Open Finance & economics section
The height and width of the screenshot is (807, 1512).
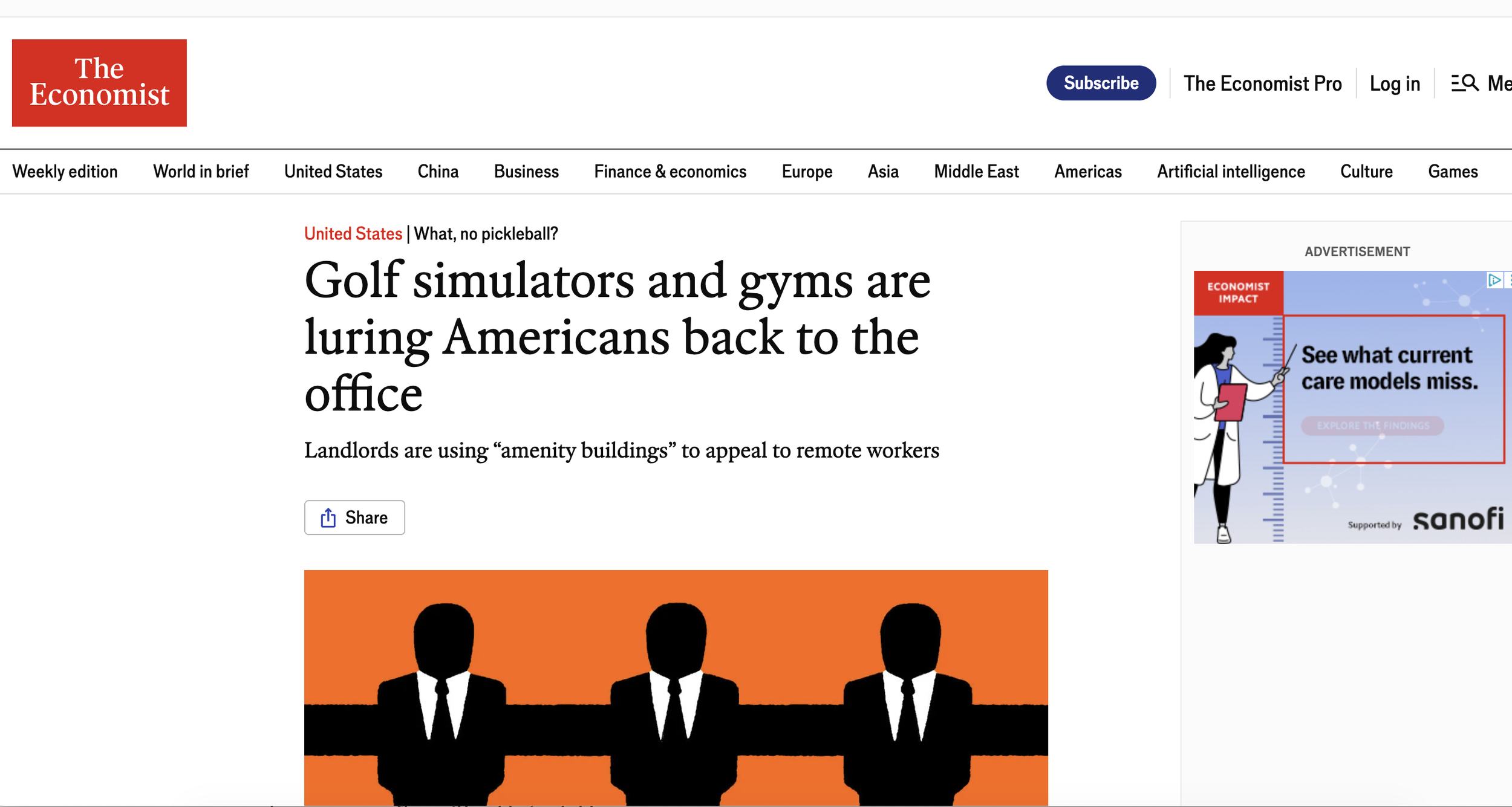coord(670,172)
